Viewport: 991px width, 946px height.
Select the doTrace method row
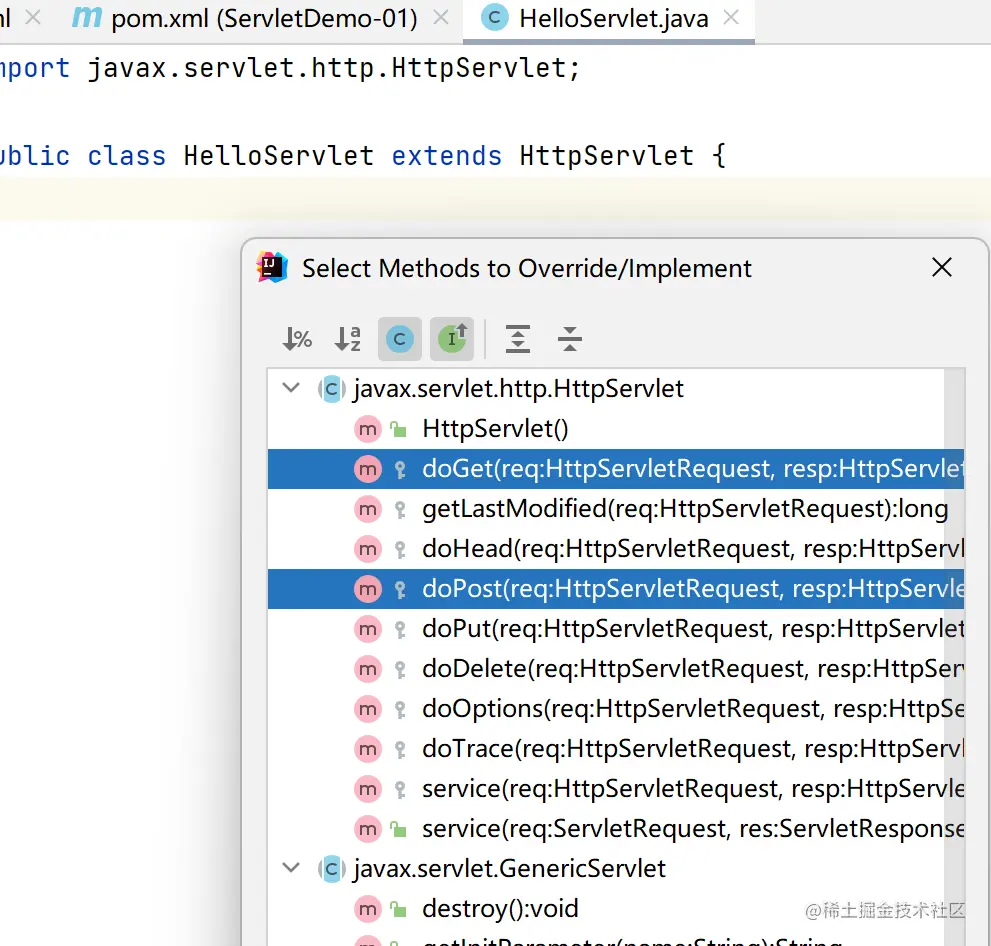point(616,749)
